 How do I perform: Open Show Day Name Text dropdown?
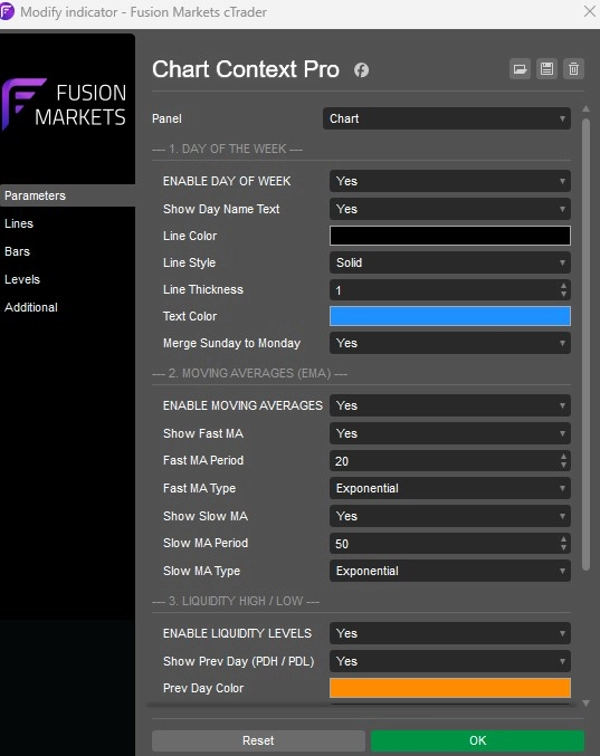click(x=450, y=209)
